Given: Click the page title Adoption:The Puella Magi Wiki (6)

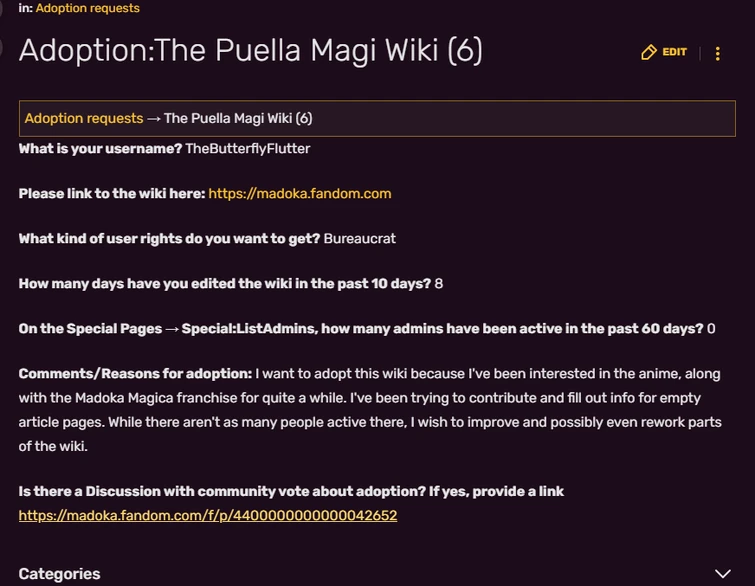Looking at the screenshot, I should tap(250, 50).
